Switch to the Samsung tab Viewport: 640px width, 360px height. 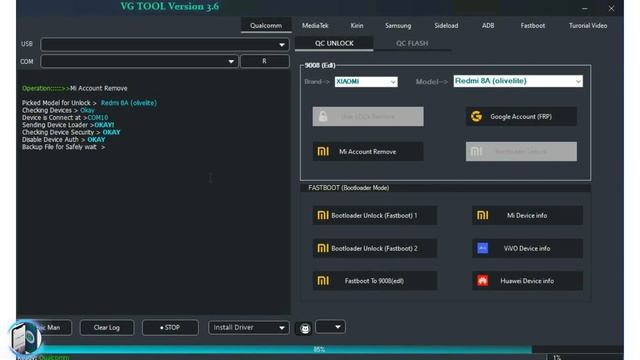(x=398, y=25)
